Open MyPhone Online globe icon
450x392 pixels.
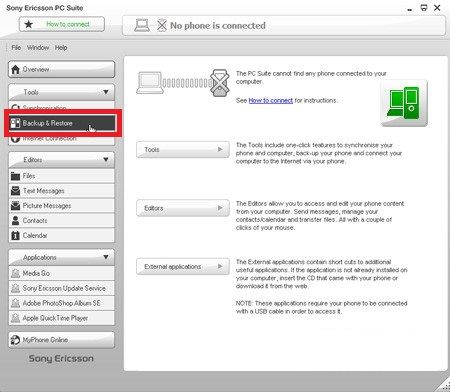(x=15, y=340)
